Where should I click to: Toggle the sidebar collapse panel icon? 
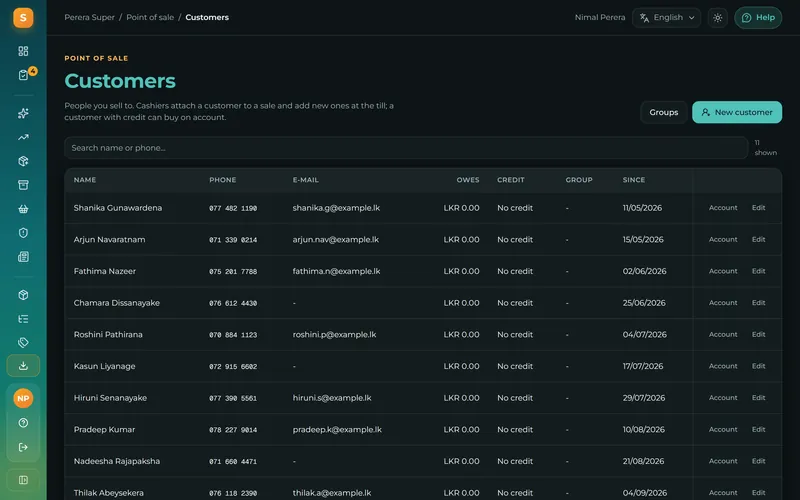(23, 480)
